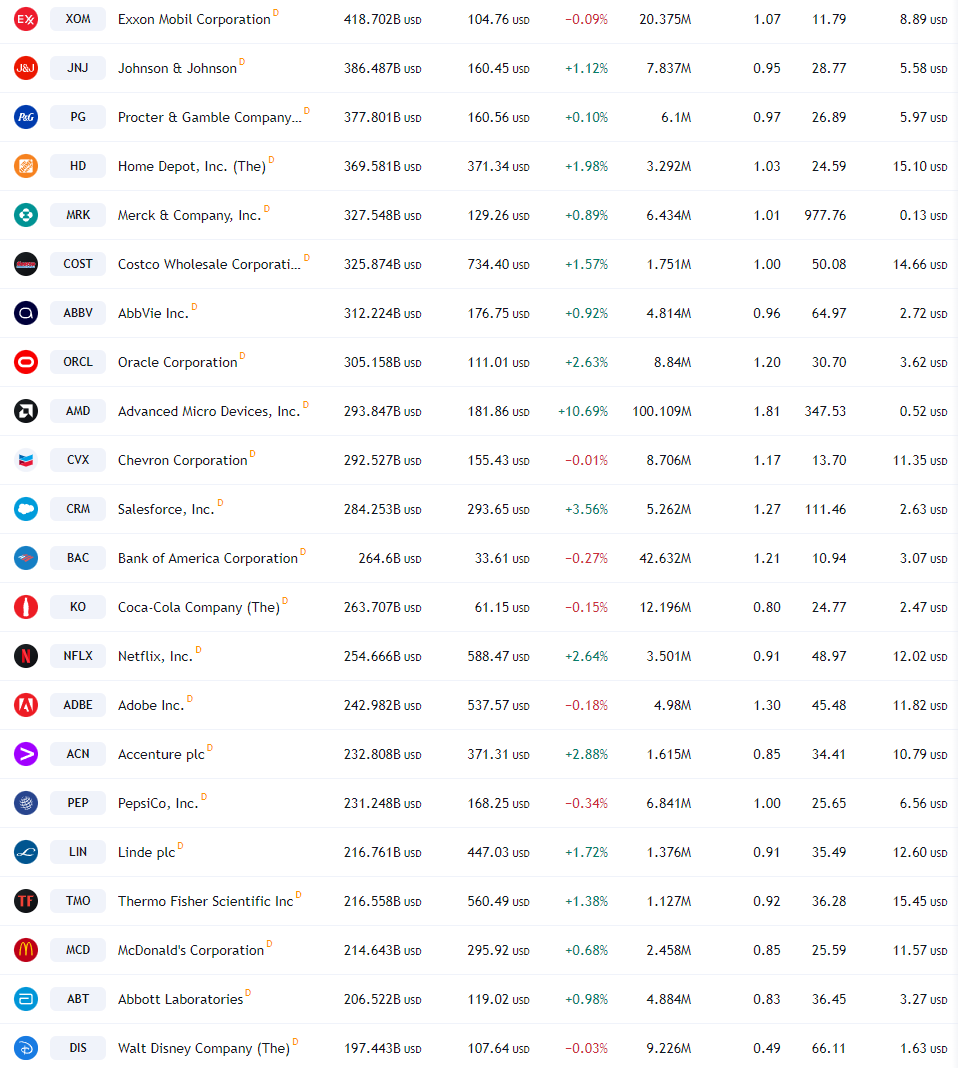The image size is (966, 1068).
Task: Open the PG ticker badge
Action: coord(78,117)
